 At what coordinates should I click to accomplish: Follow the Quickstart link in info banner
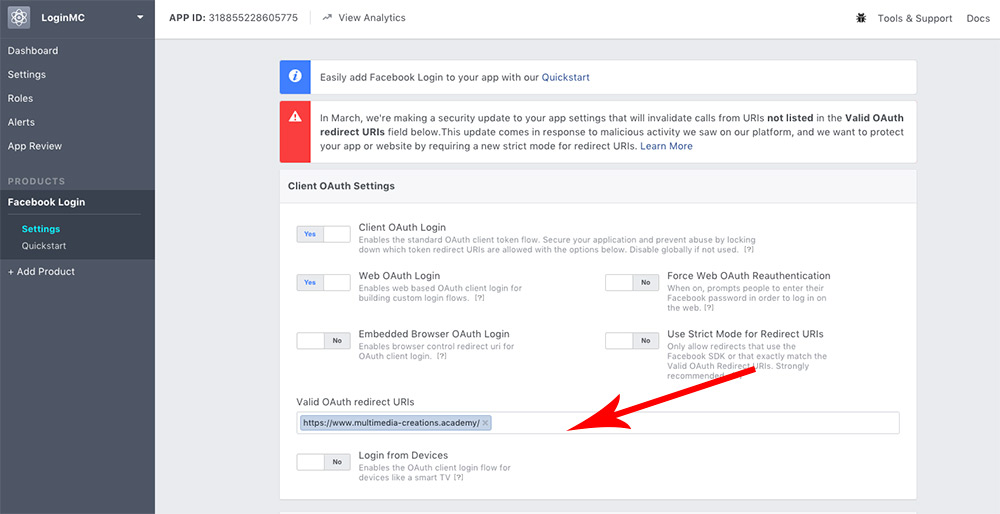click(566, 77)
